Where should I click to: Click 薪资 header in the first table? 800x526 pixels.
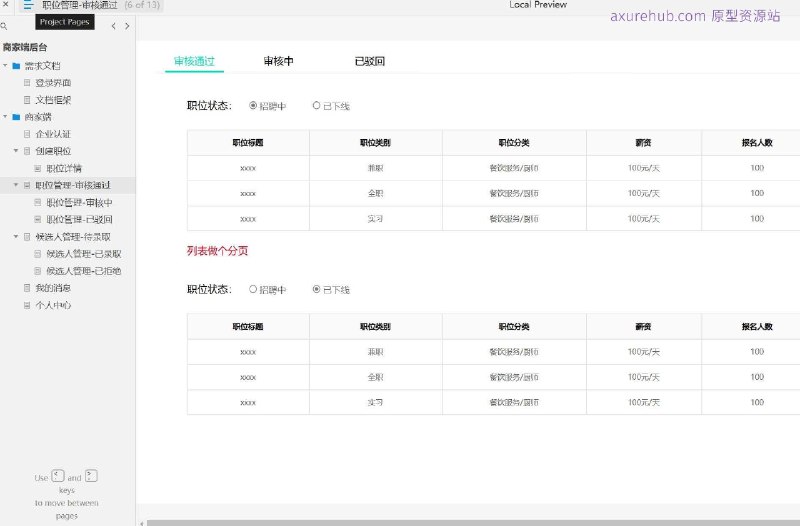click(x=643, y=143)
